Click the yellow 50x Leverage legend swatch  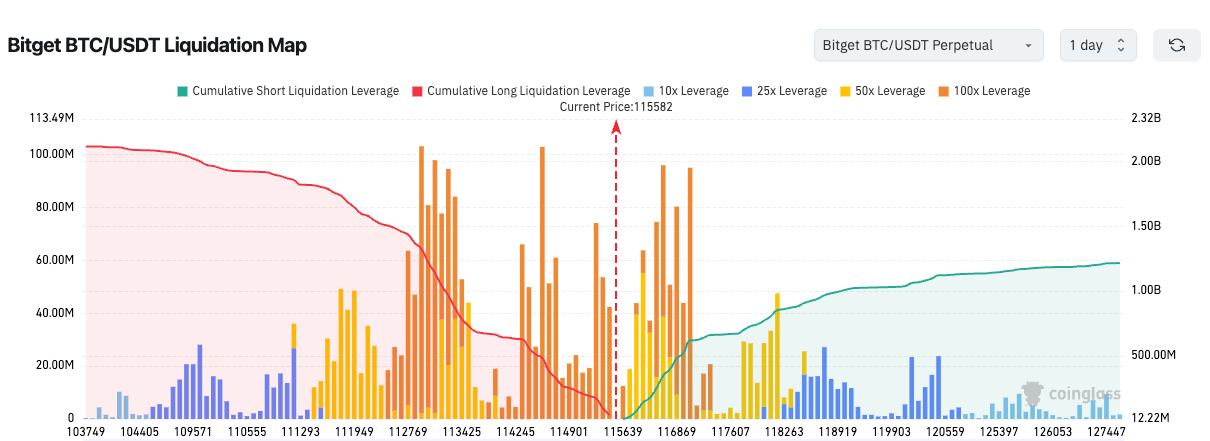844,91
